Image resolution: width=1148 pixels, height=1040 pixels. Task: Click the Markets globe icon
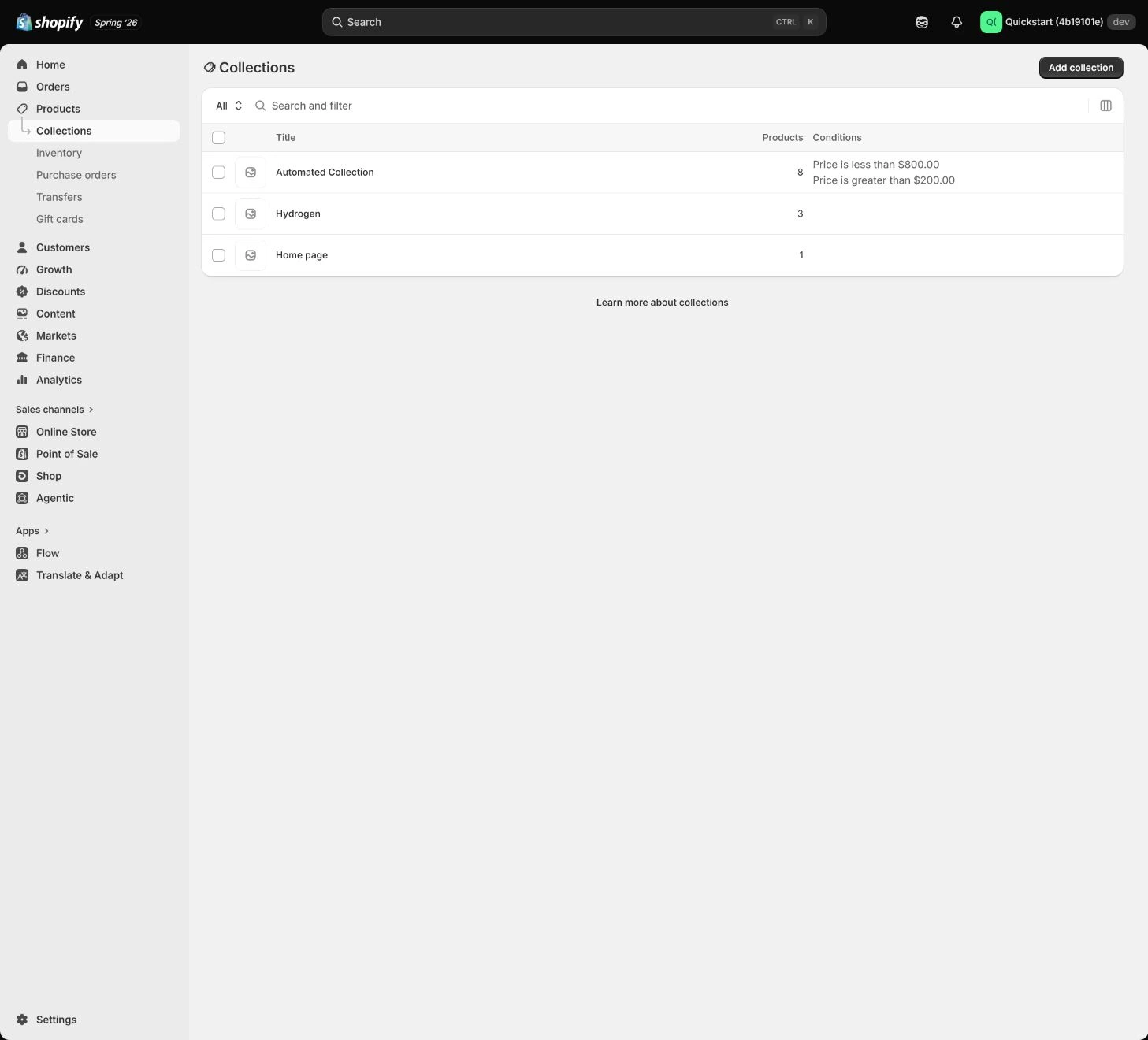[22, 336]
